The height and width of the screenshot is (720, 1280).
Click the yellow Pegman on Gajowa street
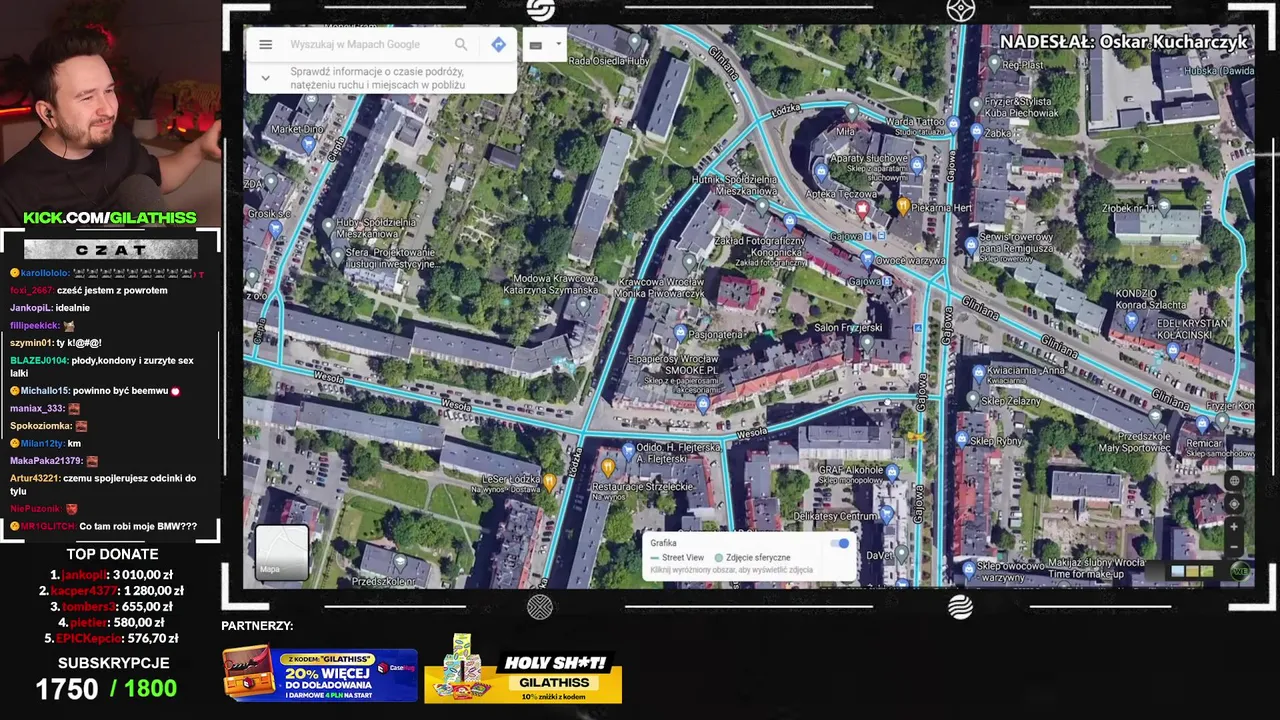(x=915, y=436)
